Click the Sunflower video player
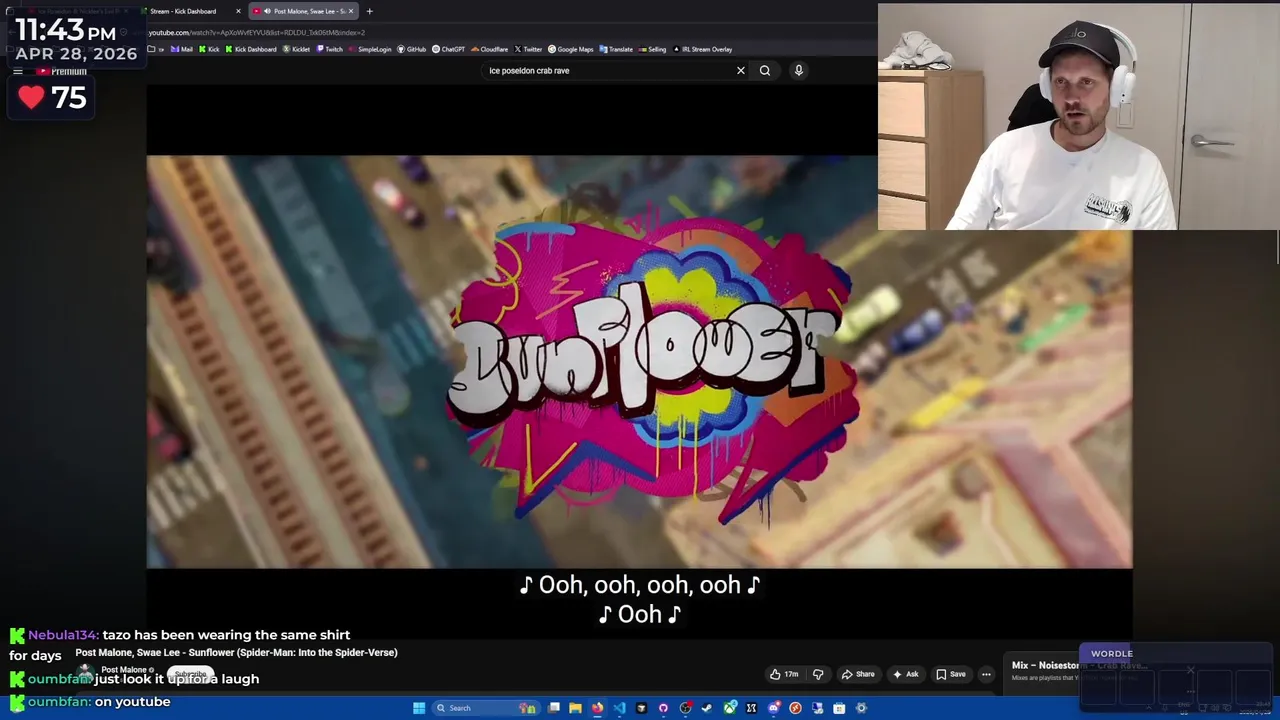Image resolution: width=1280 pixels, height=720 pixels. point(639,361)
